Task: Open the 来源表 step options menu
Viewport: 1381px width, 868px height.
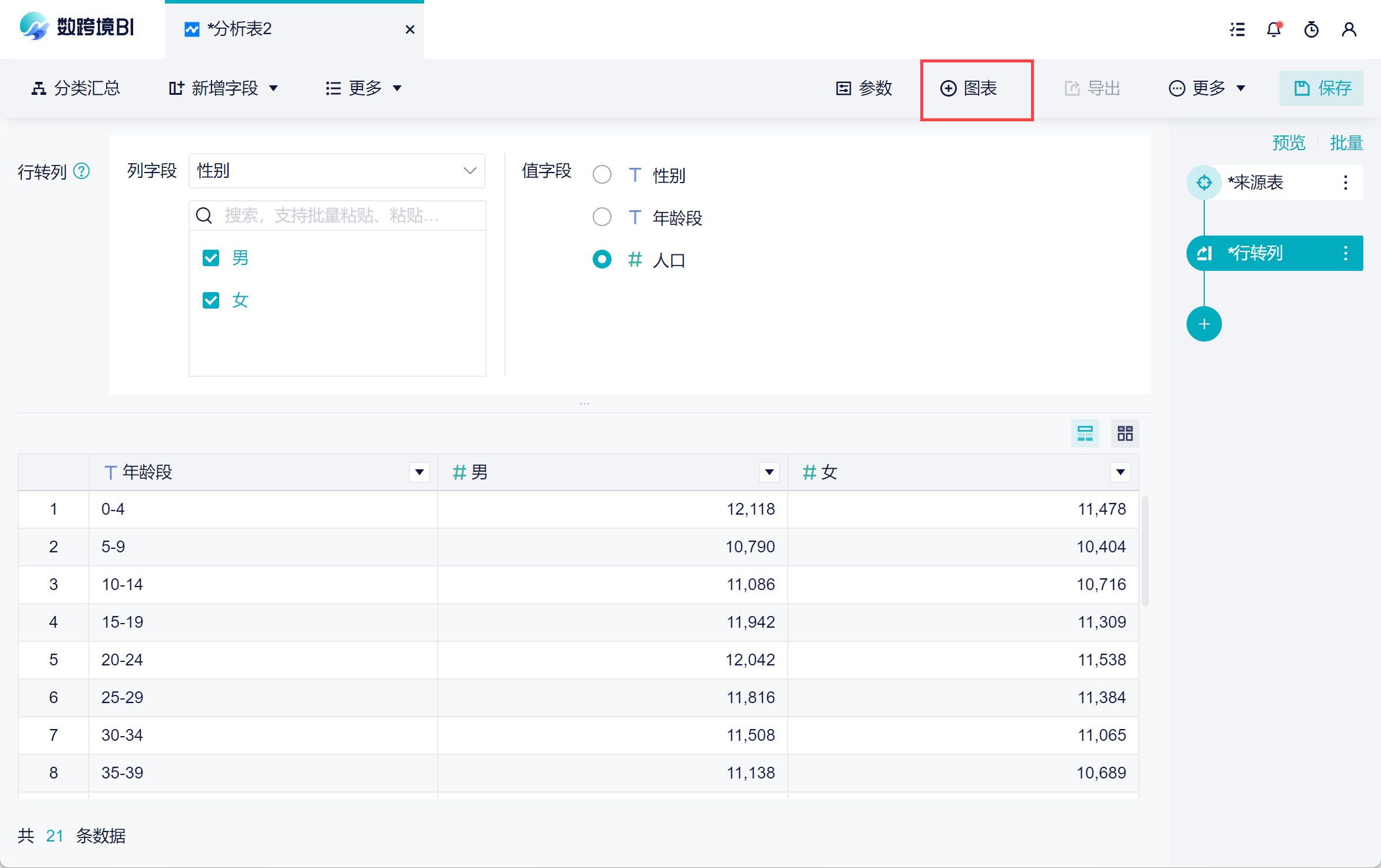Action: 1346,183
